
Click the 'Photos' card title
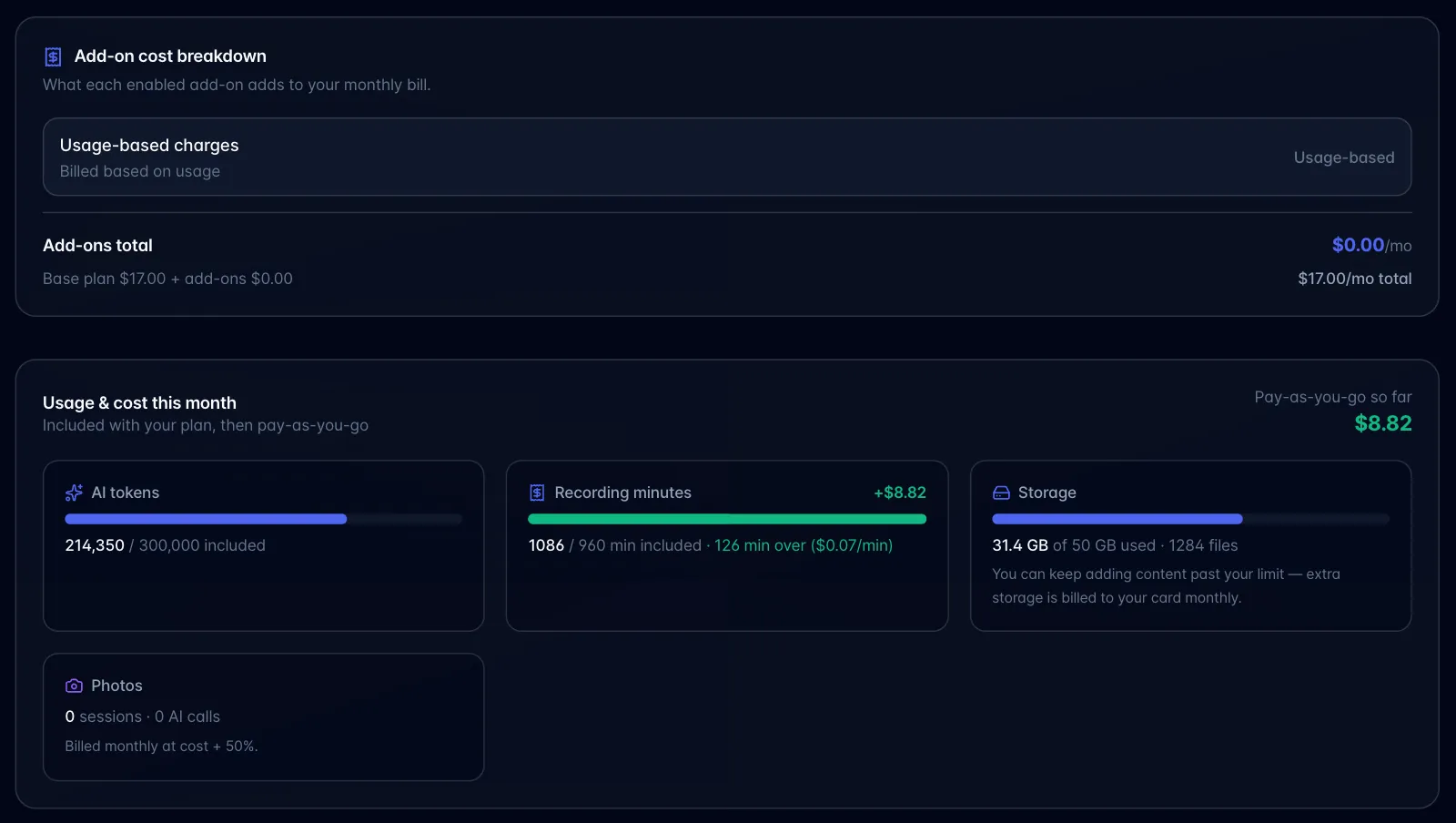(116, 686)
